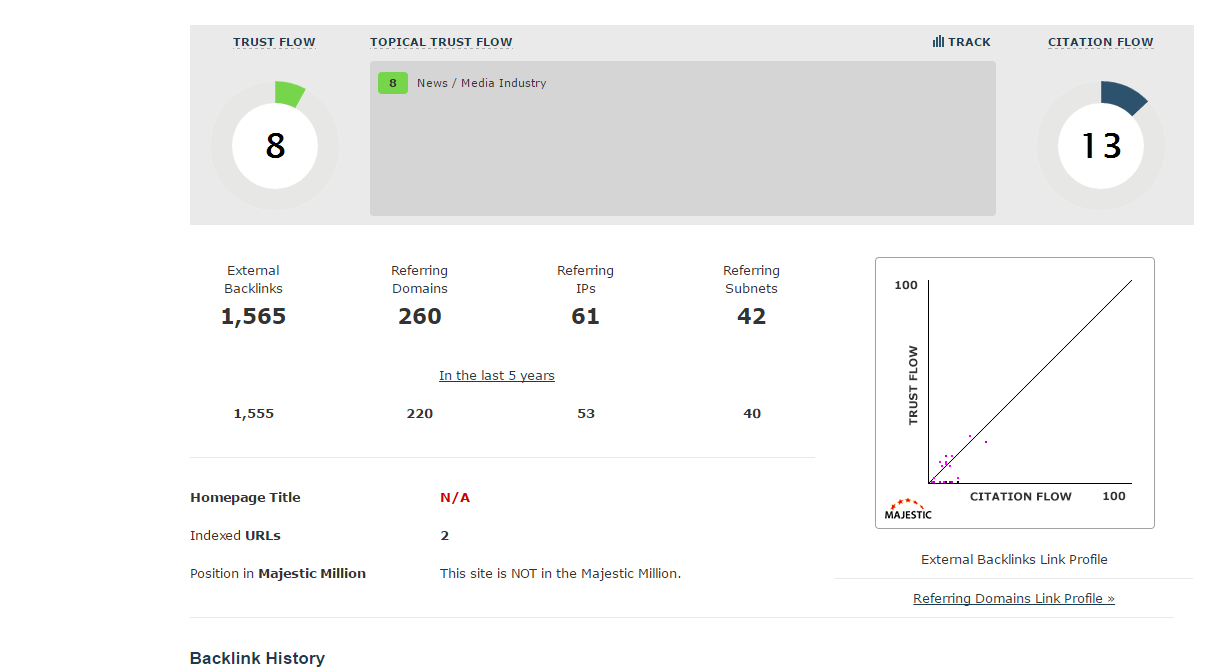Click the Indexed URLs value 2
The width and height of the screenshot is (1220, 668).
445,536
